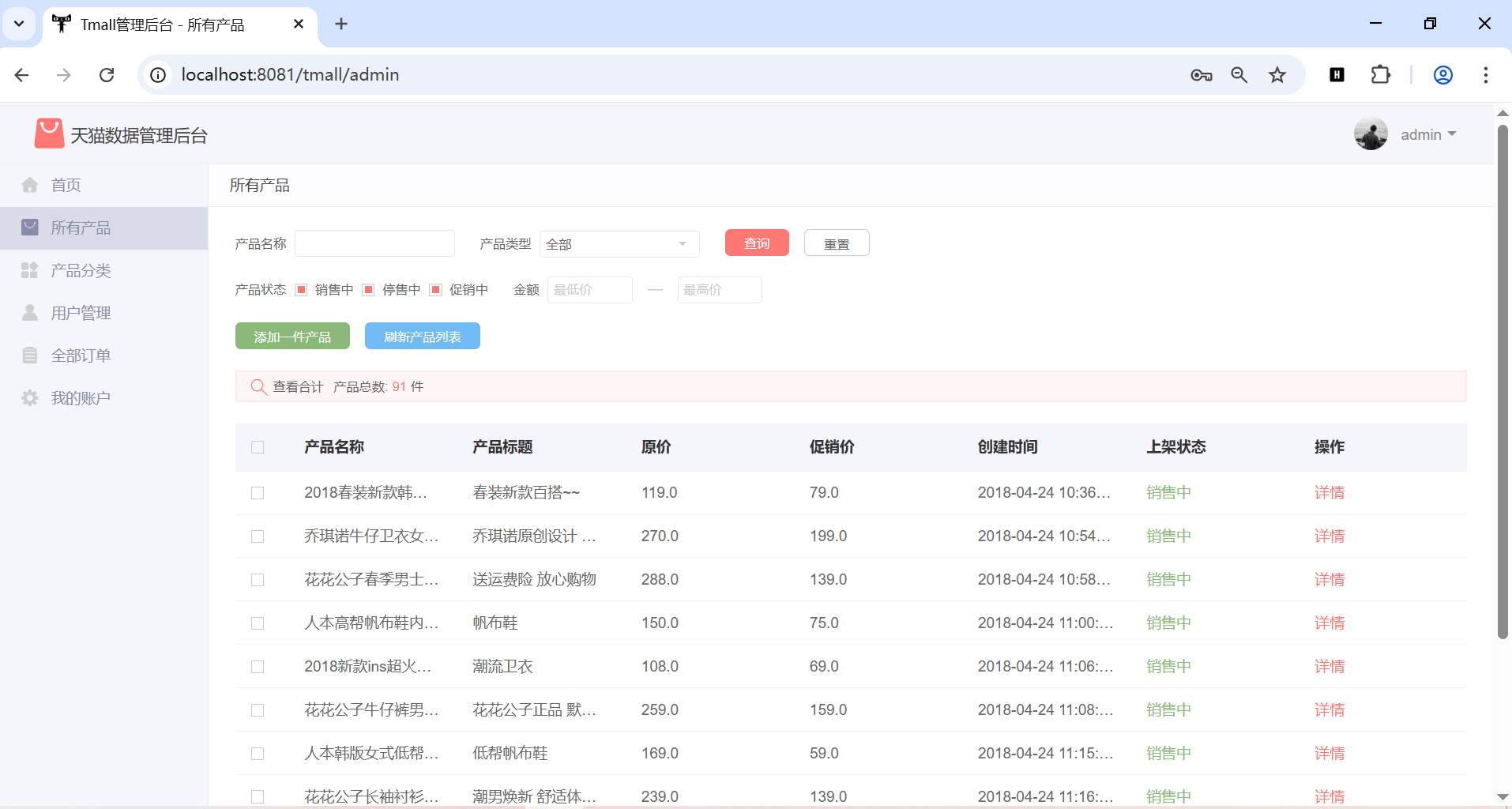The height and width of the screenshot is (809, 1512).
Task: Open 详情 for 2018新款ins超火 row
Action: pos(1330,667)
